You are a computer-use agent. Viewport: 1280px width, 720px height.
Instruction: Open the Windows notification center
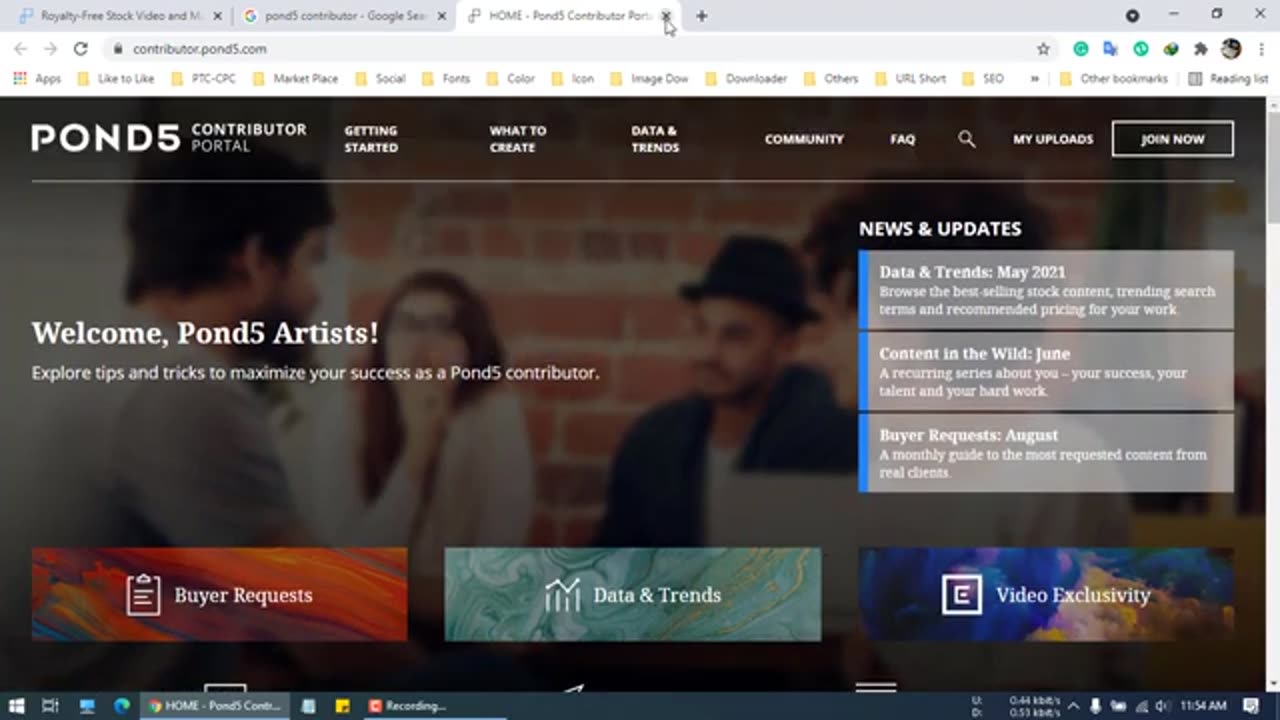point(1250,706)
